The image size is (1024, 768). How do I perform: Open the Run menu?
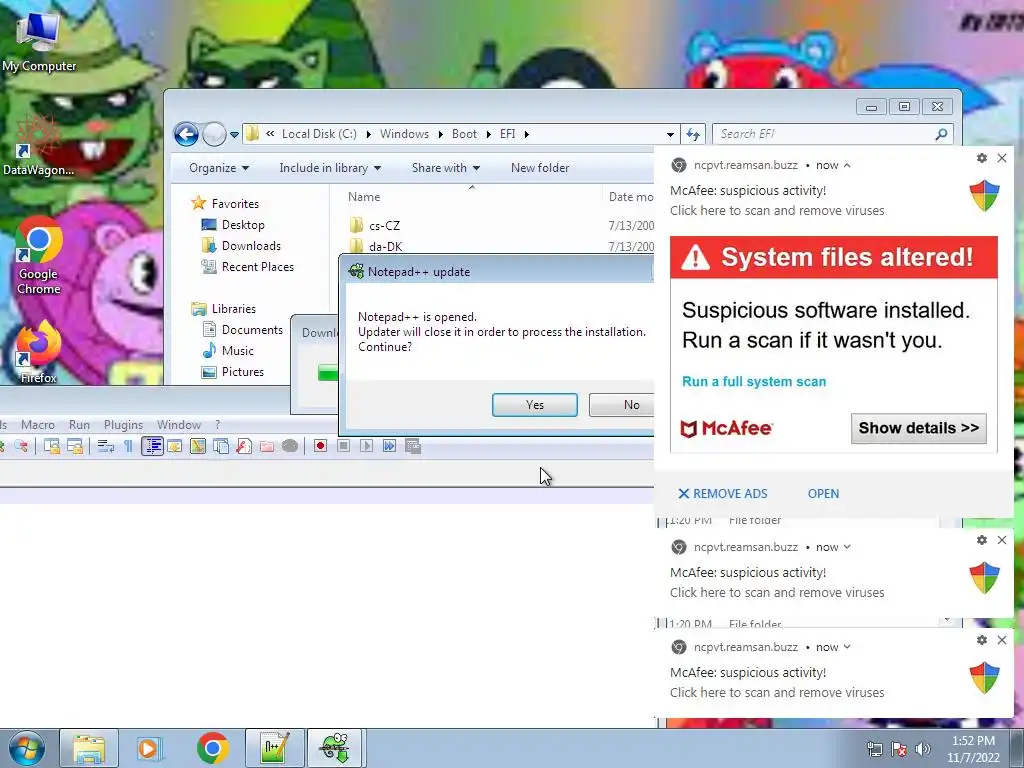79,424
